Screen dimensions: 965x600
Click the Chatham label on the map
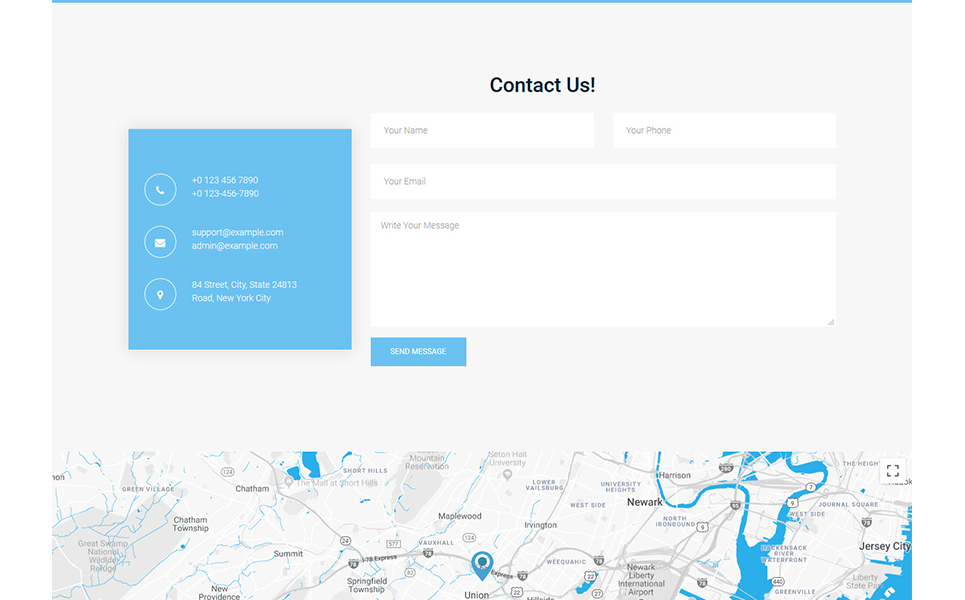252,489
